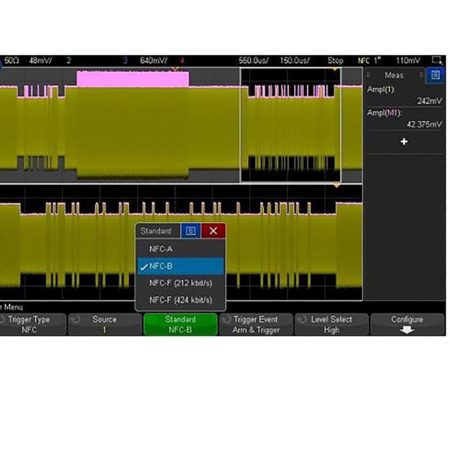Image resolution: width=450 pixels, height=450 pixels.
Task: Open the Source 1 softkey
Action: pyautogui.click(x=105, y=324)
